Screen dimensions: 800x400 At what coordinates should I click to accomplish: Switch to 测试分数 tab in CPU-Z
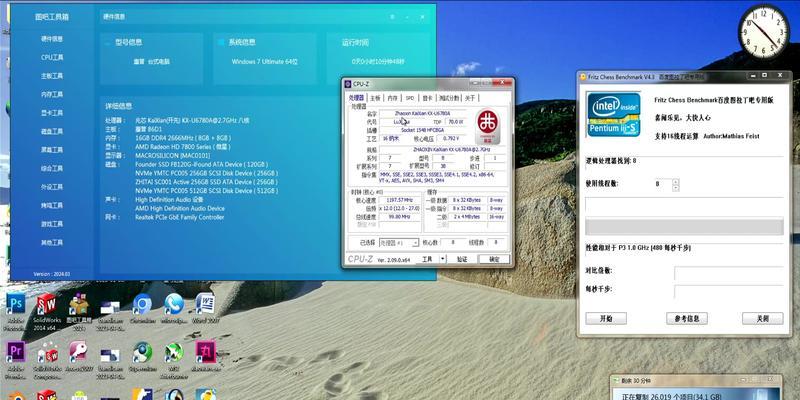[449, 98]
